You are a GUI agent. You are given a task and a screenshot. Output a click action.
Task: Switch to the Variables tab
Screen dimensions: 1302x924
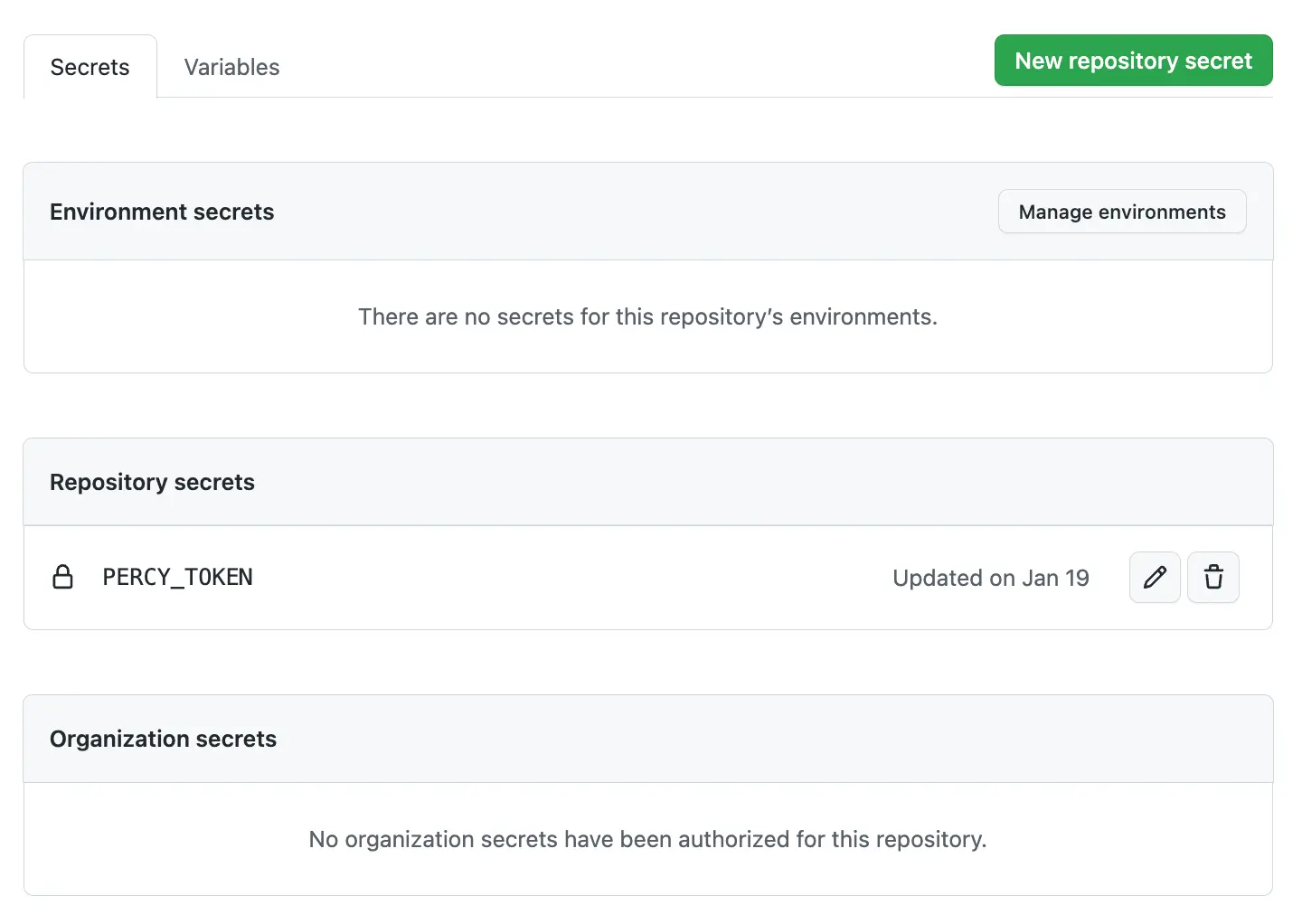[x=231, y=67]
